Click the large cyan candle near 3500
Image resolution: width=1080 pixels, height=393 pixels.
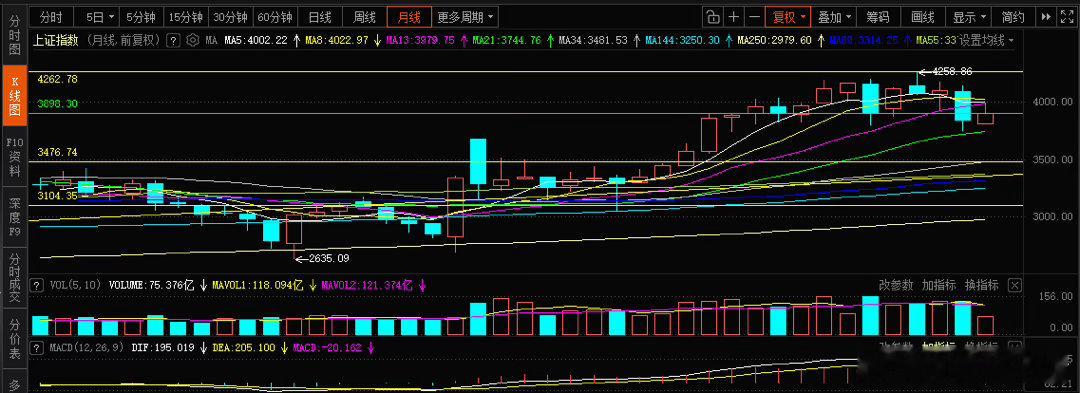[x=478, y=162]
